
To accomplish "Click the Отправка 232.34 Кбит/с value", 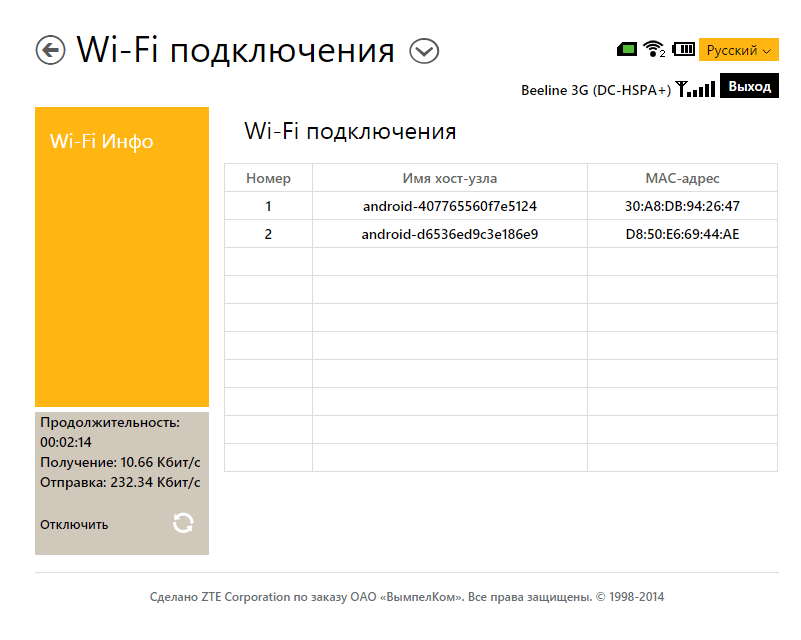I will [x=120, y=482].
